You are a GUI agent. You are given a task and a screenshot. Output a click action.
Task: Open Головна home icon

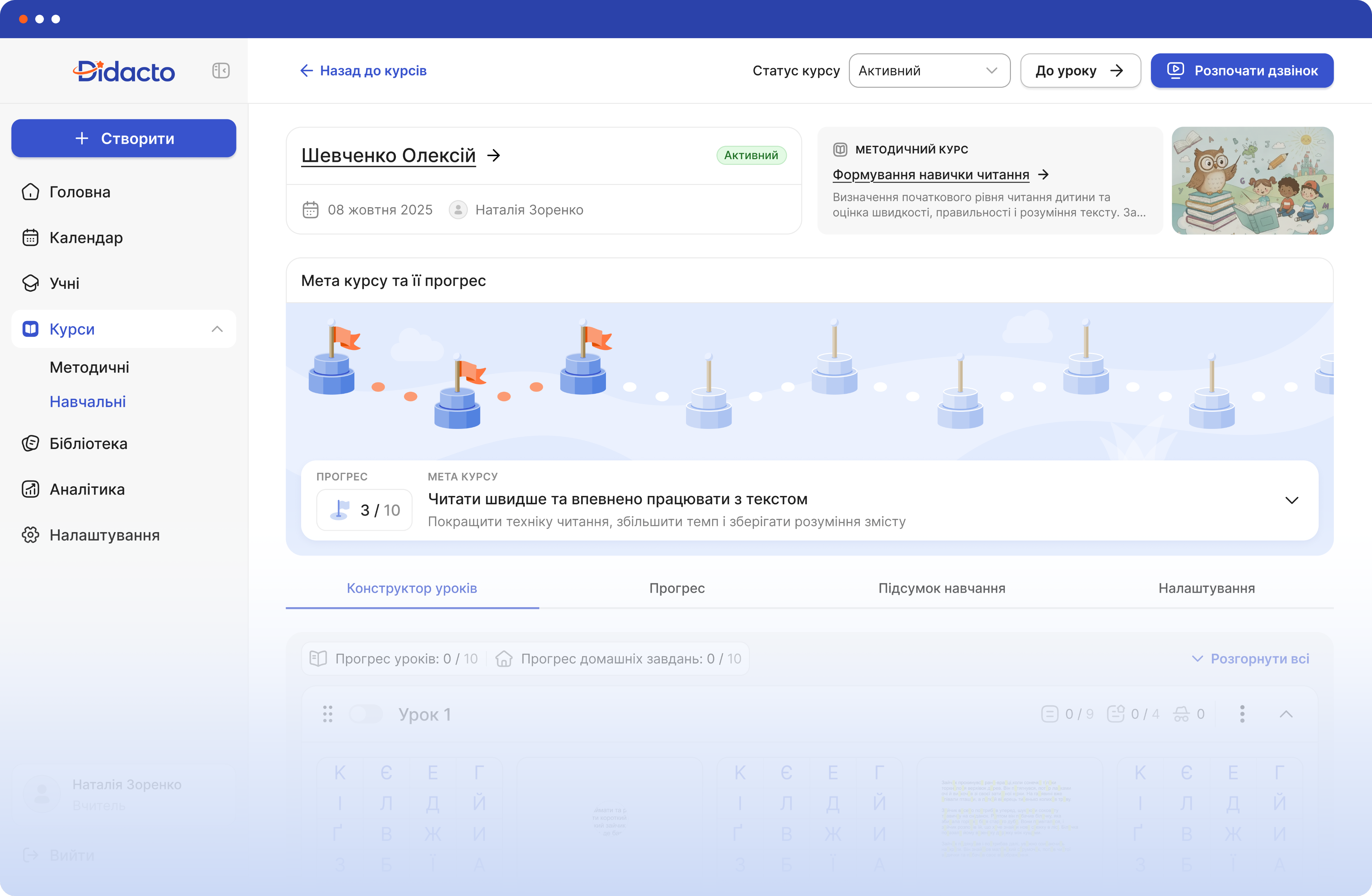(30, 192)
